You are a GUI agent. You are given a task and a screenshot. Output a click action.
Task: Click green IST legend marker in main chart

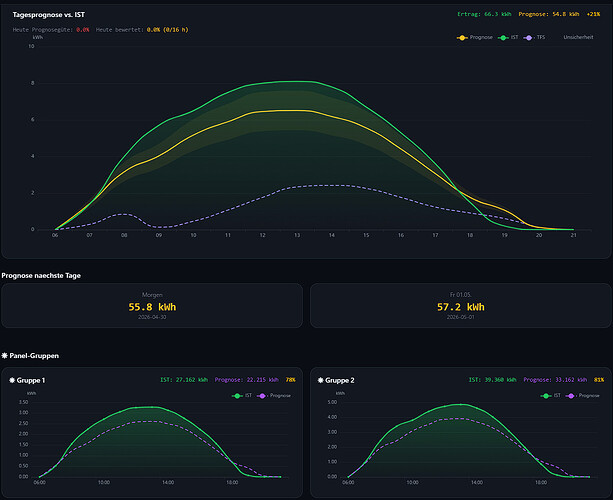[503, 38]
